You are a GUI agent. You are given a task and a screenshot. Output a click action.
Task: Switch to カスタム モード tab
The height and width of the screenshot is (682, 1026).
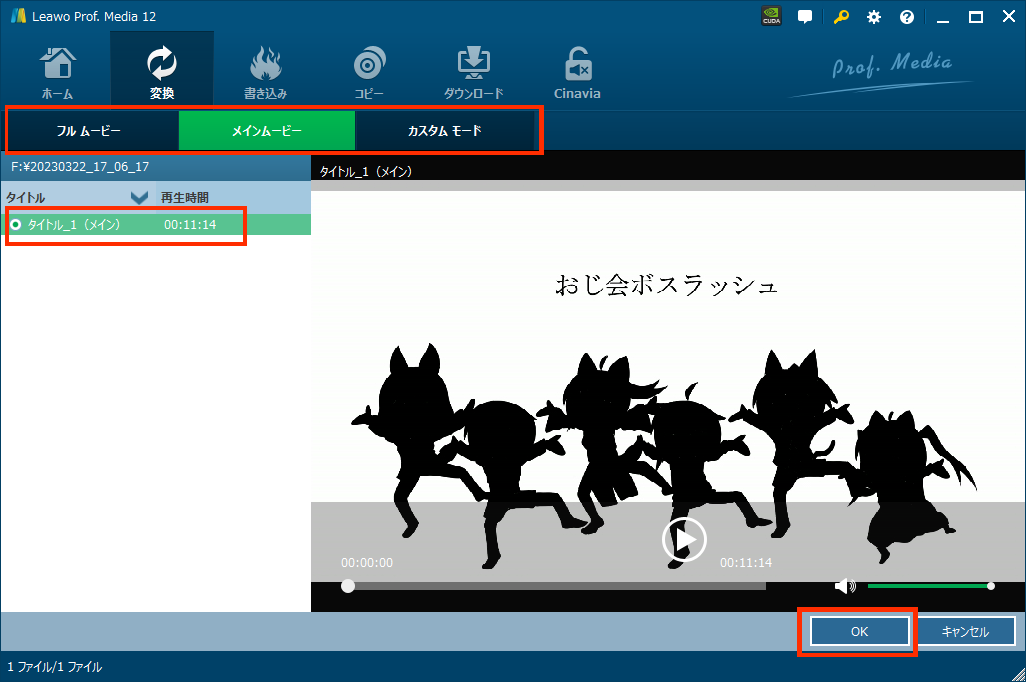pos(444,131)
